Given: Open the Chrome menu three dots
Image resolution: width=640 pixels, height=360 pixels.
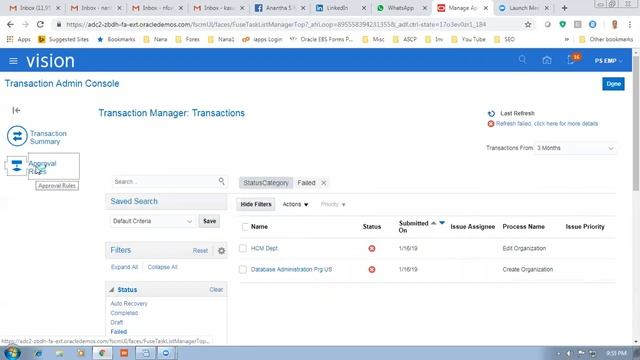Looking at the screenshot, I should click(x=630, y=24).
